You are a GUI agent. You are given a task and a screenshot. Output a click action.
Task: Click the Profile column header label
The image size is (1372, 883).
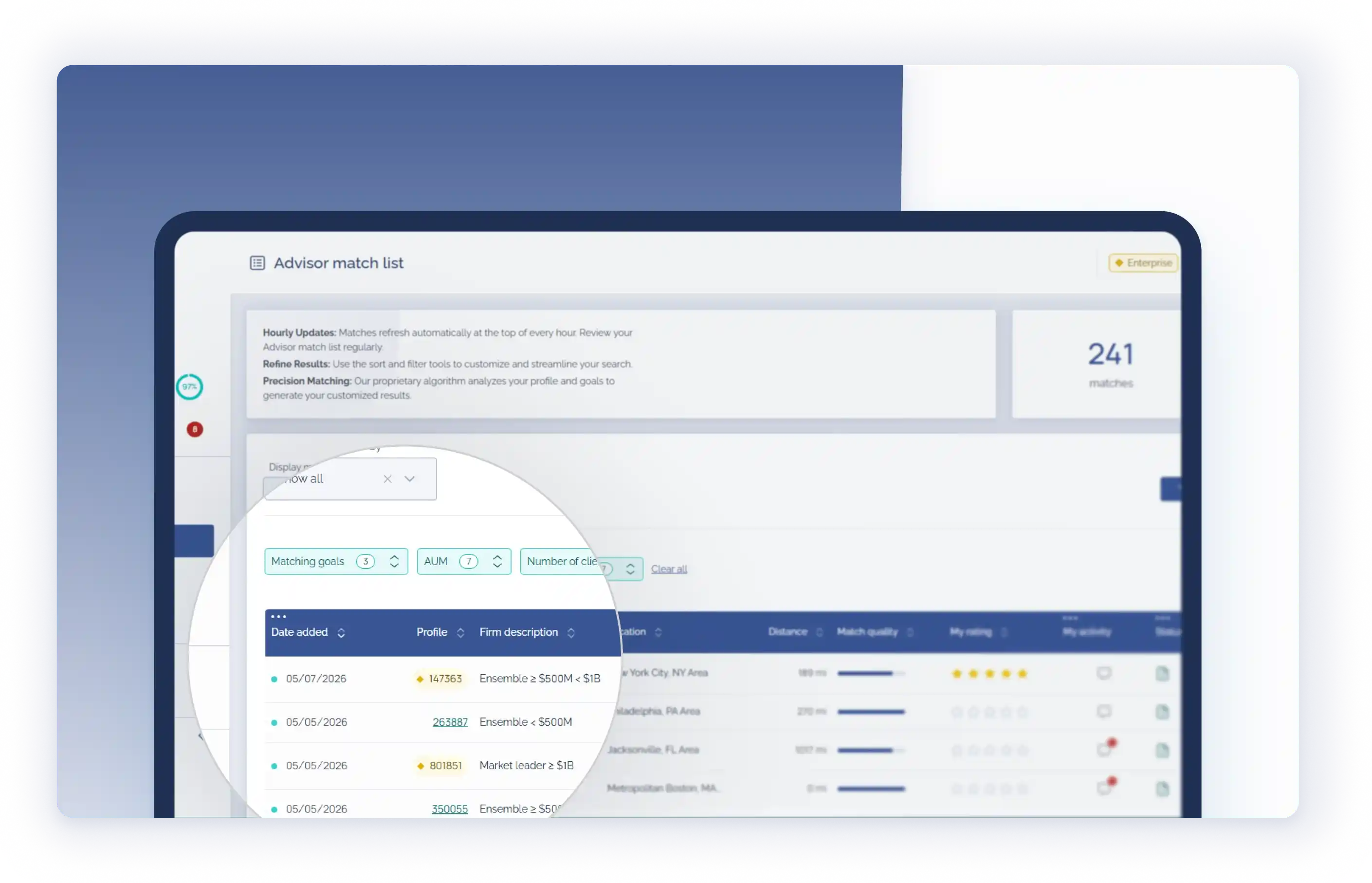tap(432, 632)
